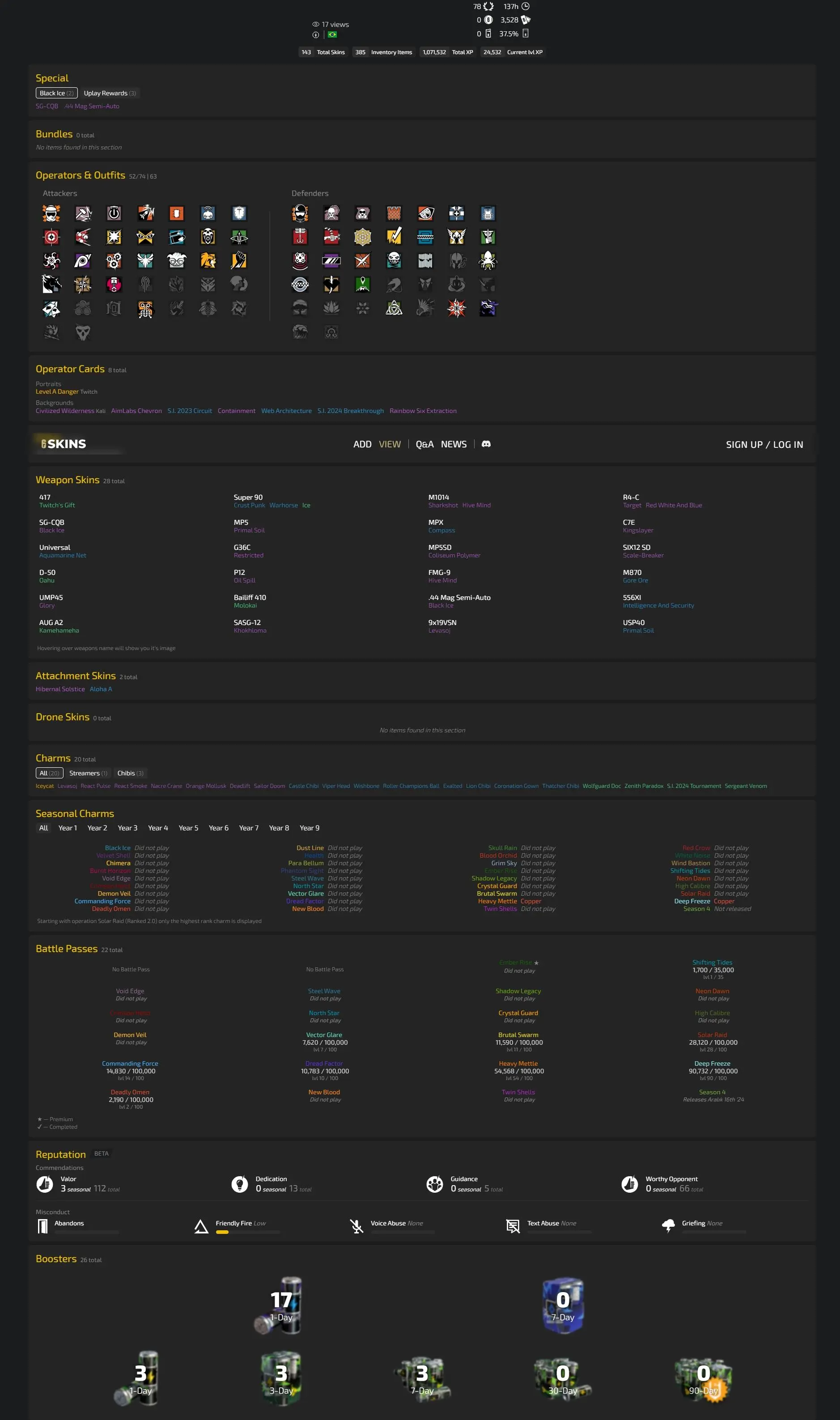Click the Valor commendation icon
Viewport: 840px width, 1420px height.
pos(45,1184)
